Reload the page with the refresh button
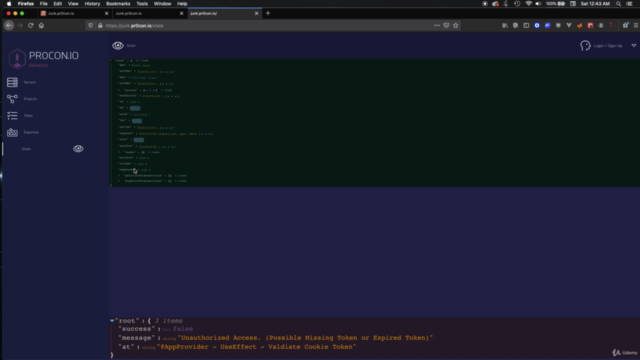The width and height of the screenshot is (640, 360). tap(31, 25)
